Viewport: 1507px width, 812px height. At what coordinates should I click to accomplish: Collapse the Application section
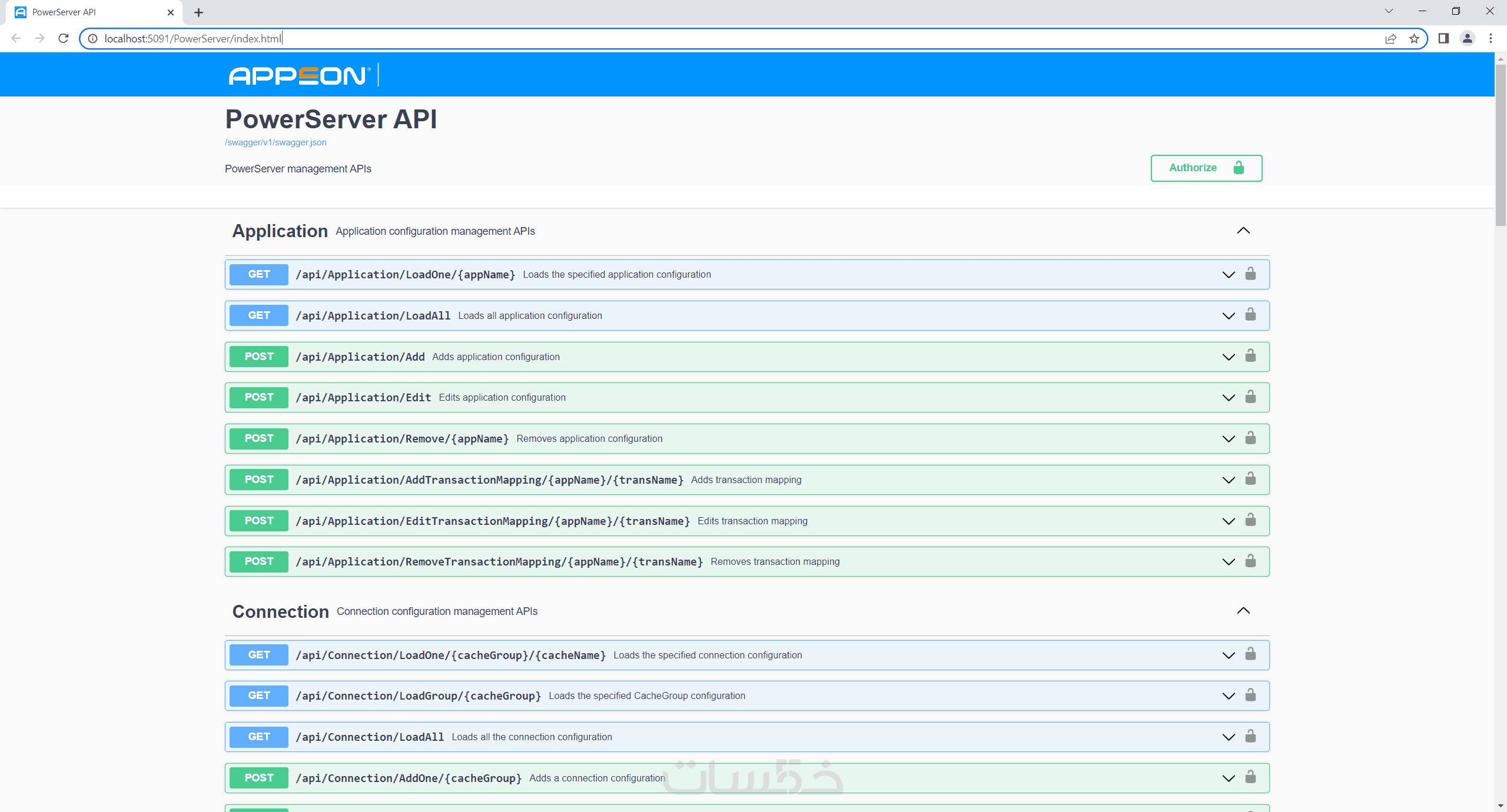1243,231
